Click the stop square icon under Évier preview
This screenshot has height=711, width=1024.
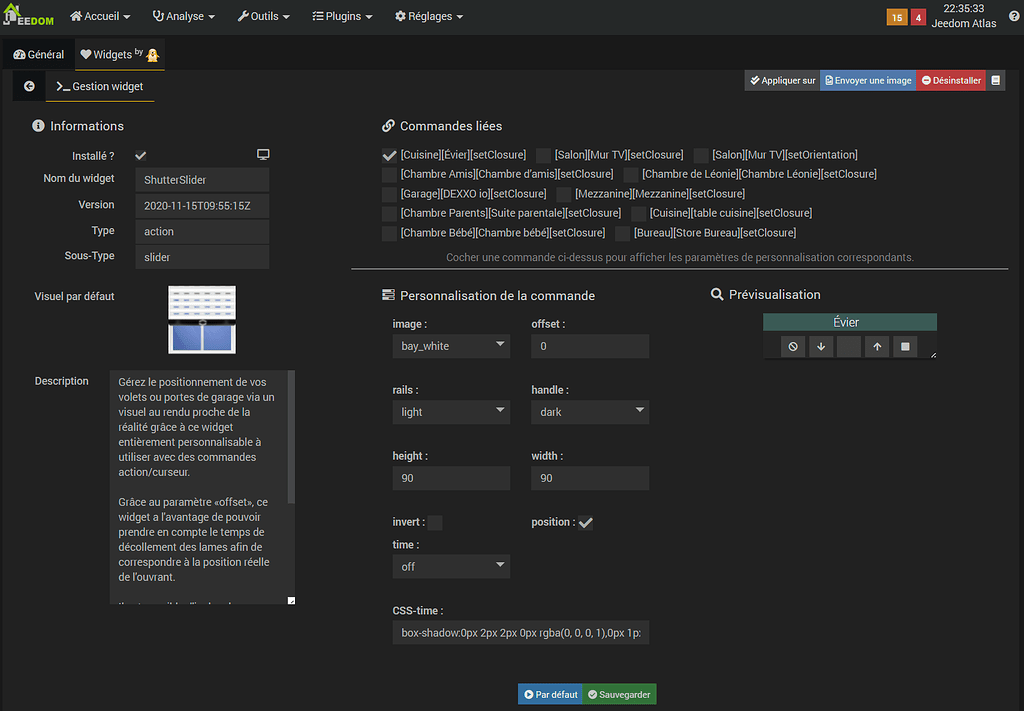tap(905, 346)
